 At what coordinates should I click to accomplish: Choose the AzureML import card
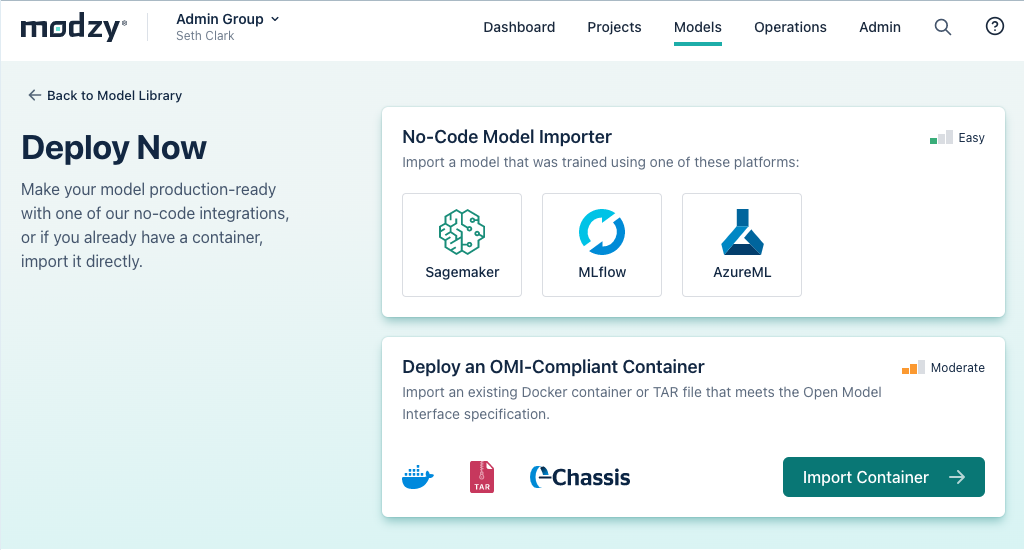click(x=742, y=245)
